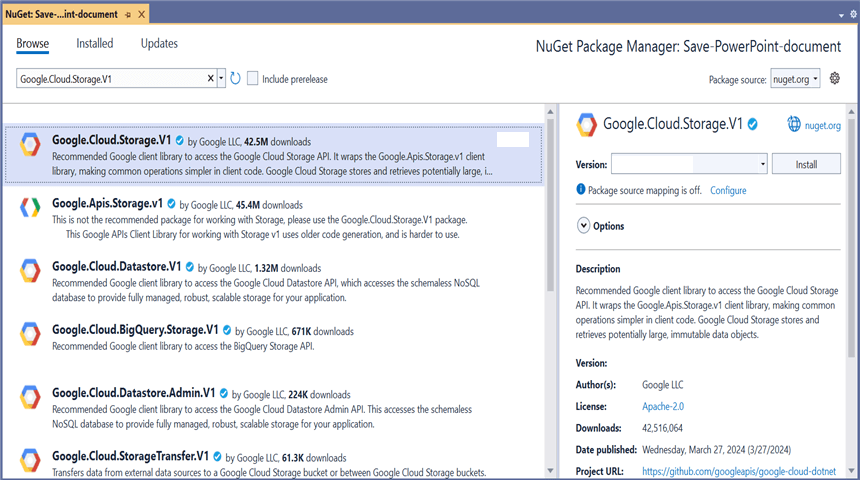860x480 pixels.
Task: Click the details pane scrollbar up arrow
Action: click(x=851, y=111)
